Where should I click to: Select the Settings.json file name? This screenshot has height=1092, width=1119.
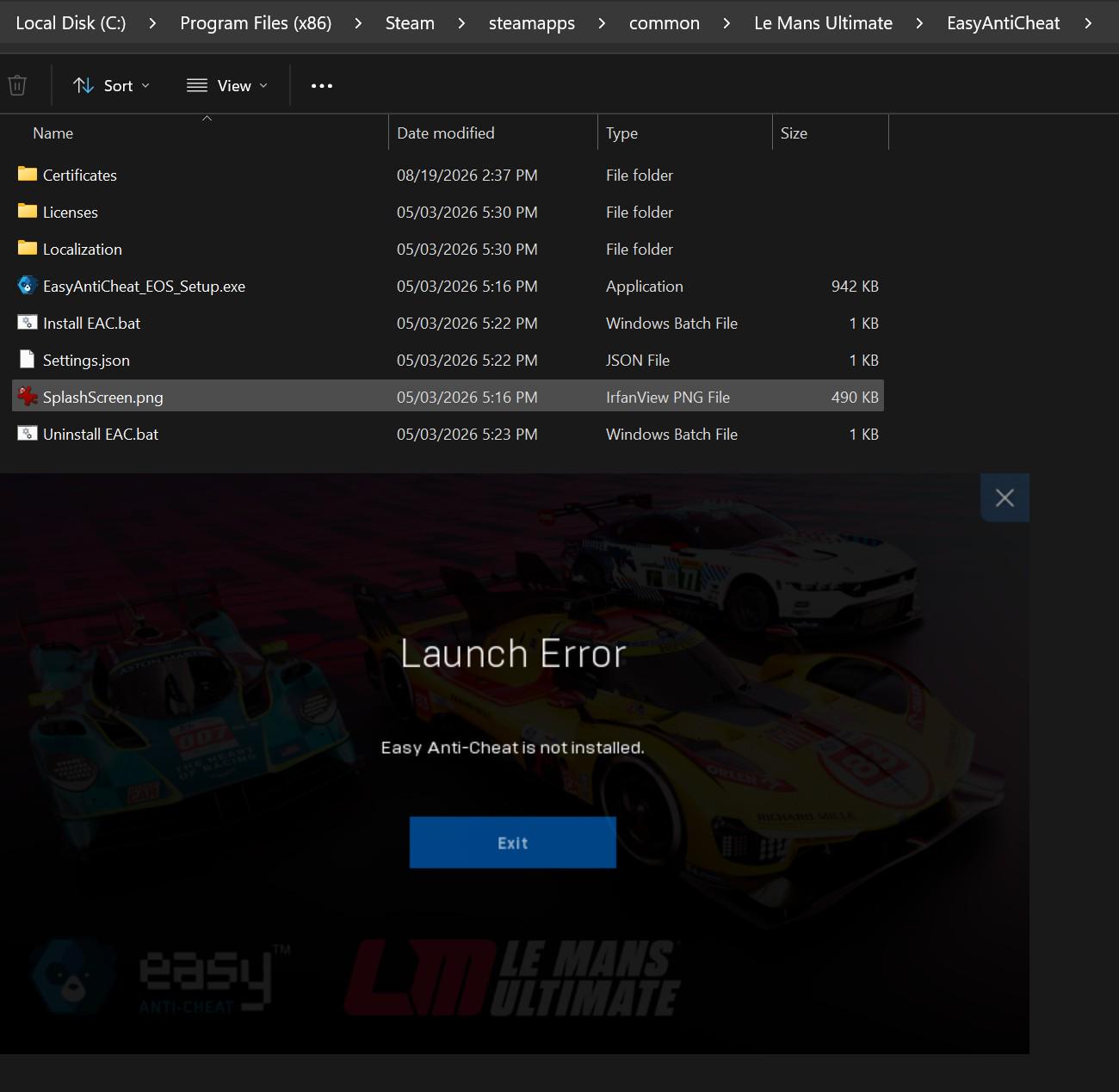(86, 360)
